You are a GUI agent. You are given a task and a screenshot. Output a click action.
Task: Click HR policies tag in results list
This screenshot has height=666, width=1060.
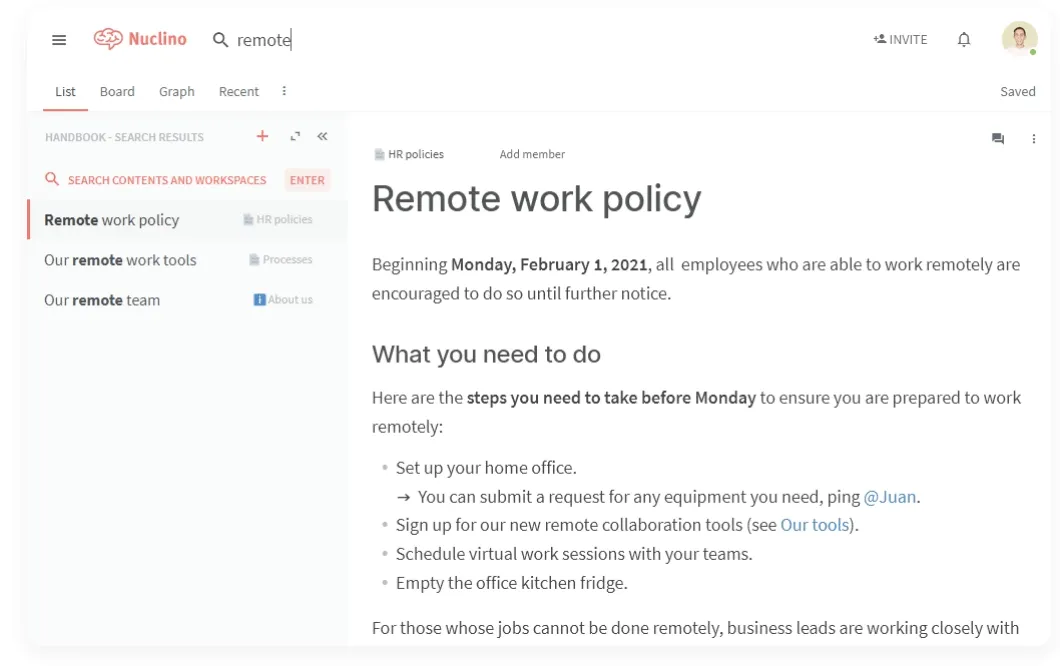[x=278, y=219]
